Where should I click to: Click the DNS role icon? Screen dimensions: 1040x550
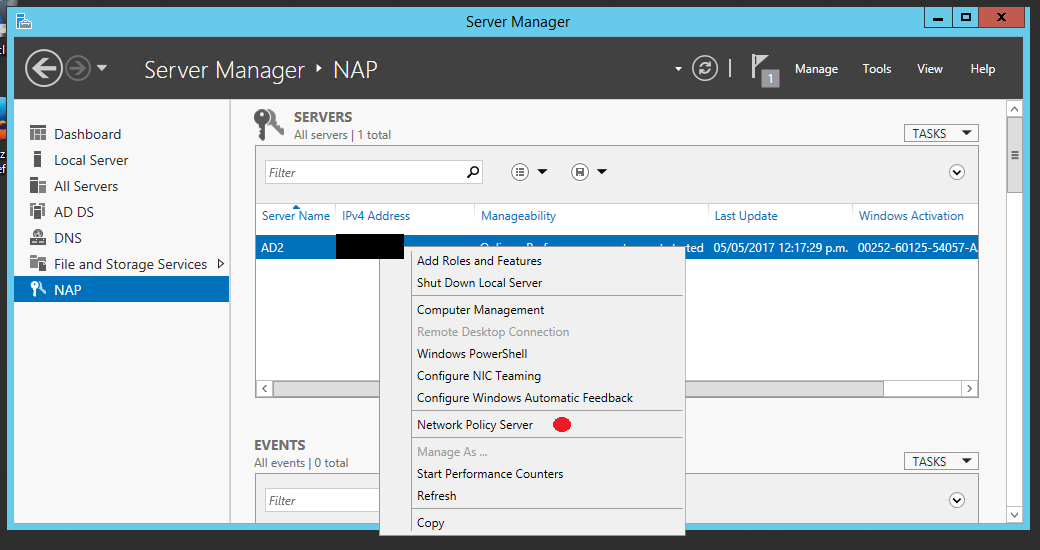(x=38, y=238)
